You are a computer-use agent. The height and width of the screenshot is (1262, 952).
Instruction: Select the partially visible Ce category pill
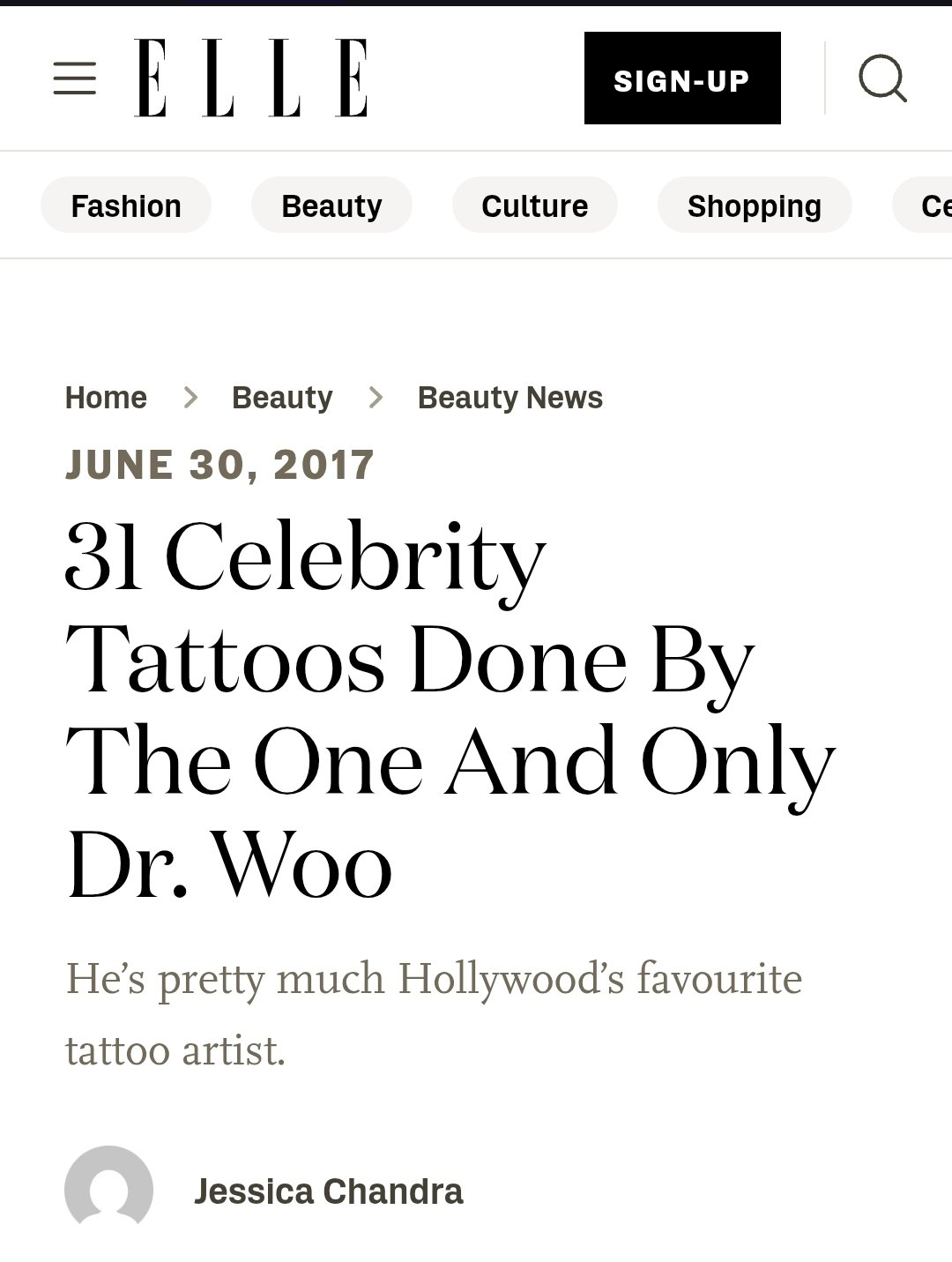(924, 205)
